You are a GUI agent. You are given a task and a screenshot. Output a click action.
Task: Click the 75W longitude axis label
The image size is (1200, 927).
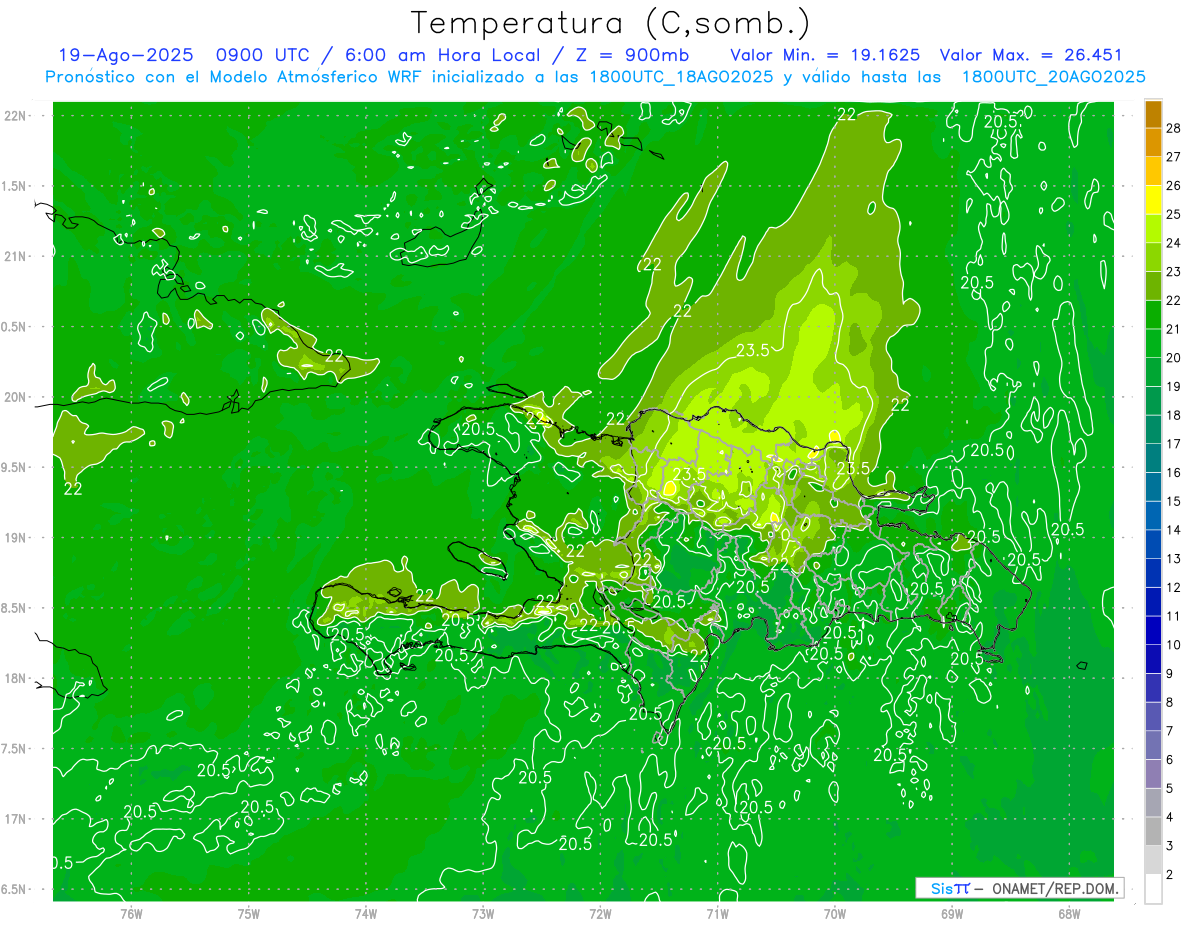(x=249, y=913)
